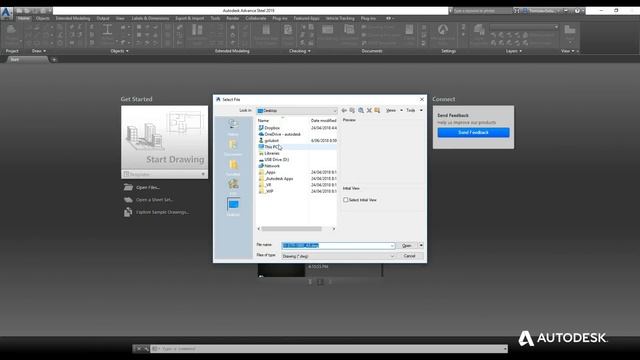Click the Open button in the Select File dialog

pyautogui.click(x=407, y=245)
